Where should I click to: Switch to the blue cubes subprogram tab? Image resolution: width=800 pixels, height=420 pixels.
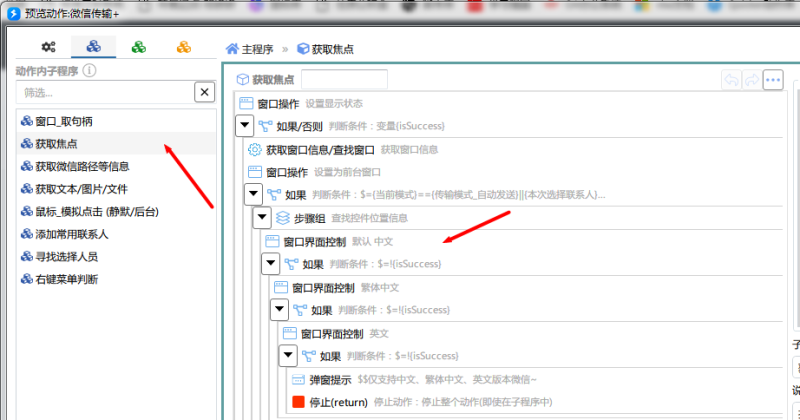coord(93,46)
